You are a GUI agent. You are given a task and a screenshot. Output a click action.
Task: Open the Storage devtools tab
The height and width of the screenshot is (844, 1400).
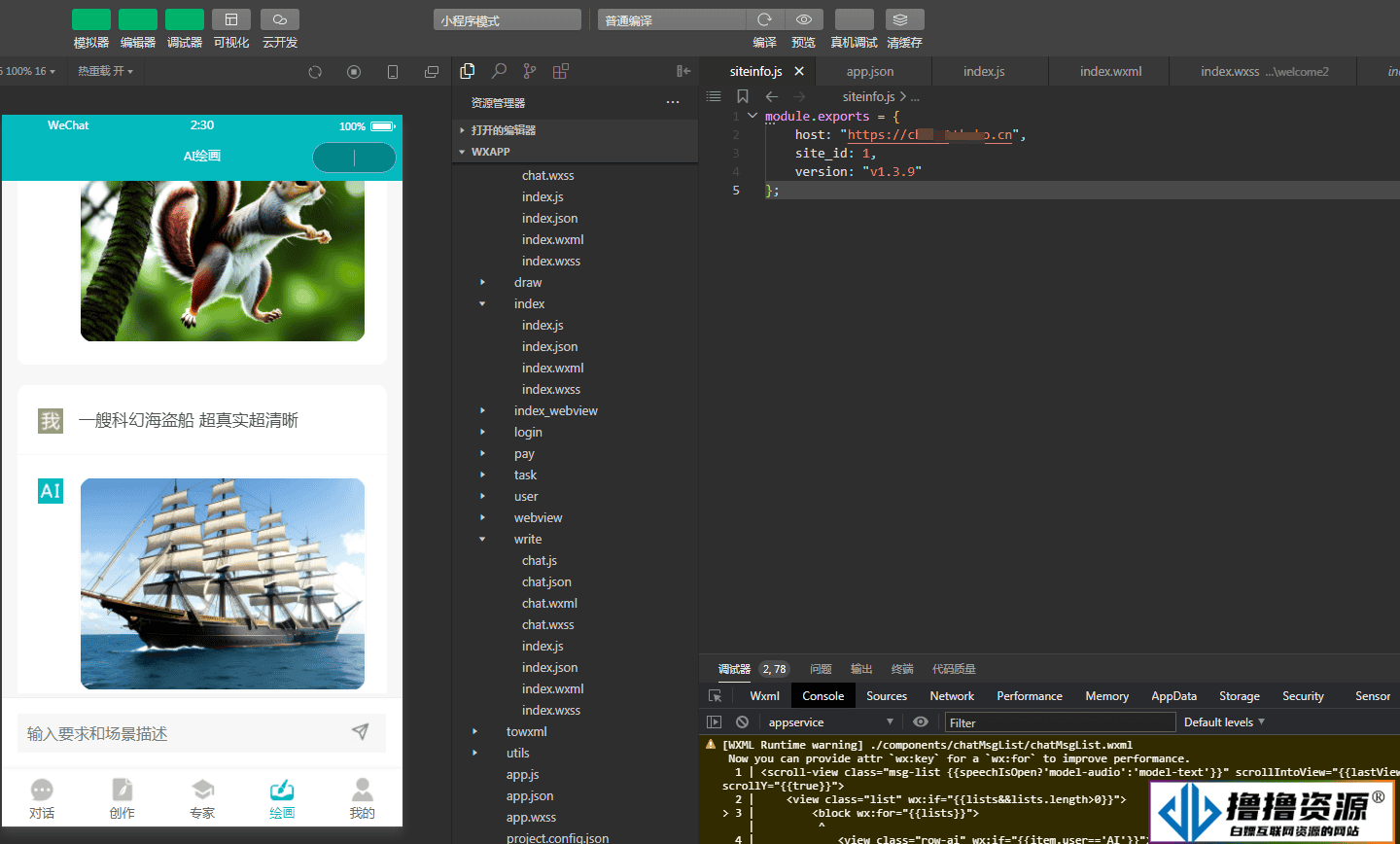pos(1240,696)
